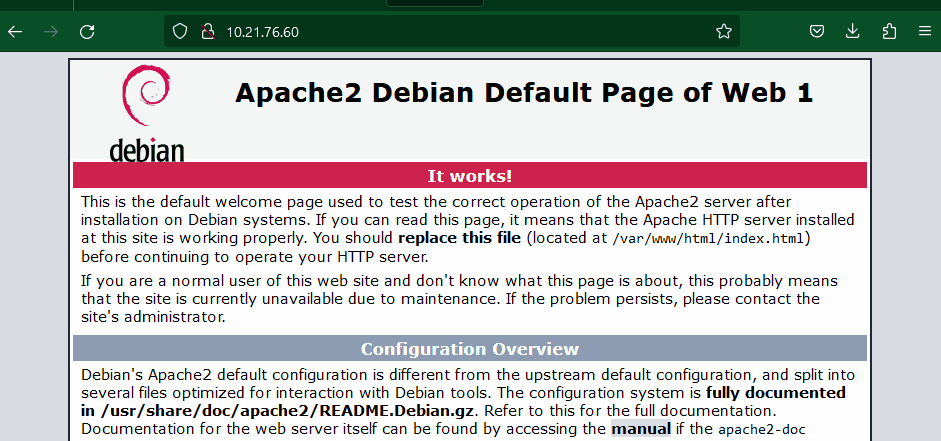Click the Configuration Overview section header

point(469,349)
